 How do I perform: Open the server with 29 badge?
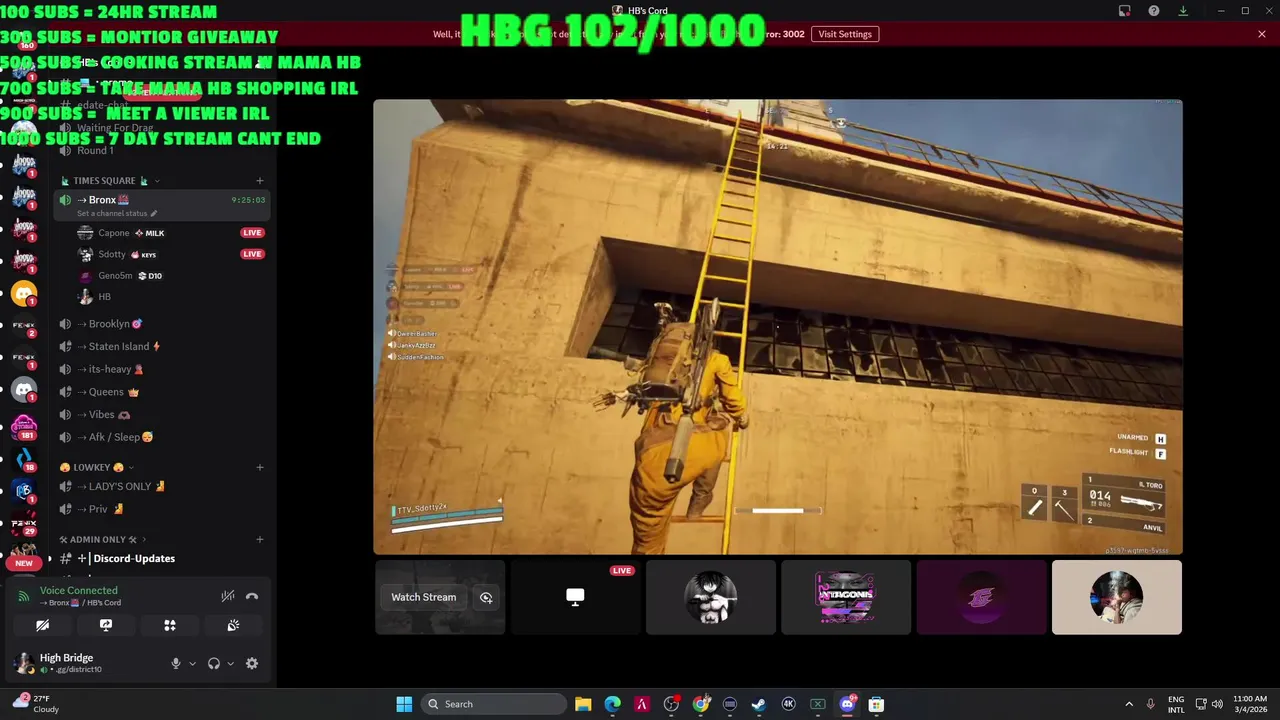(x=24, y=523)
